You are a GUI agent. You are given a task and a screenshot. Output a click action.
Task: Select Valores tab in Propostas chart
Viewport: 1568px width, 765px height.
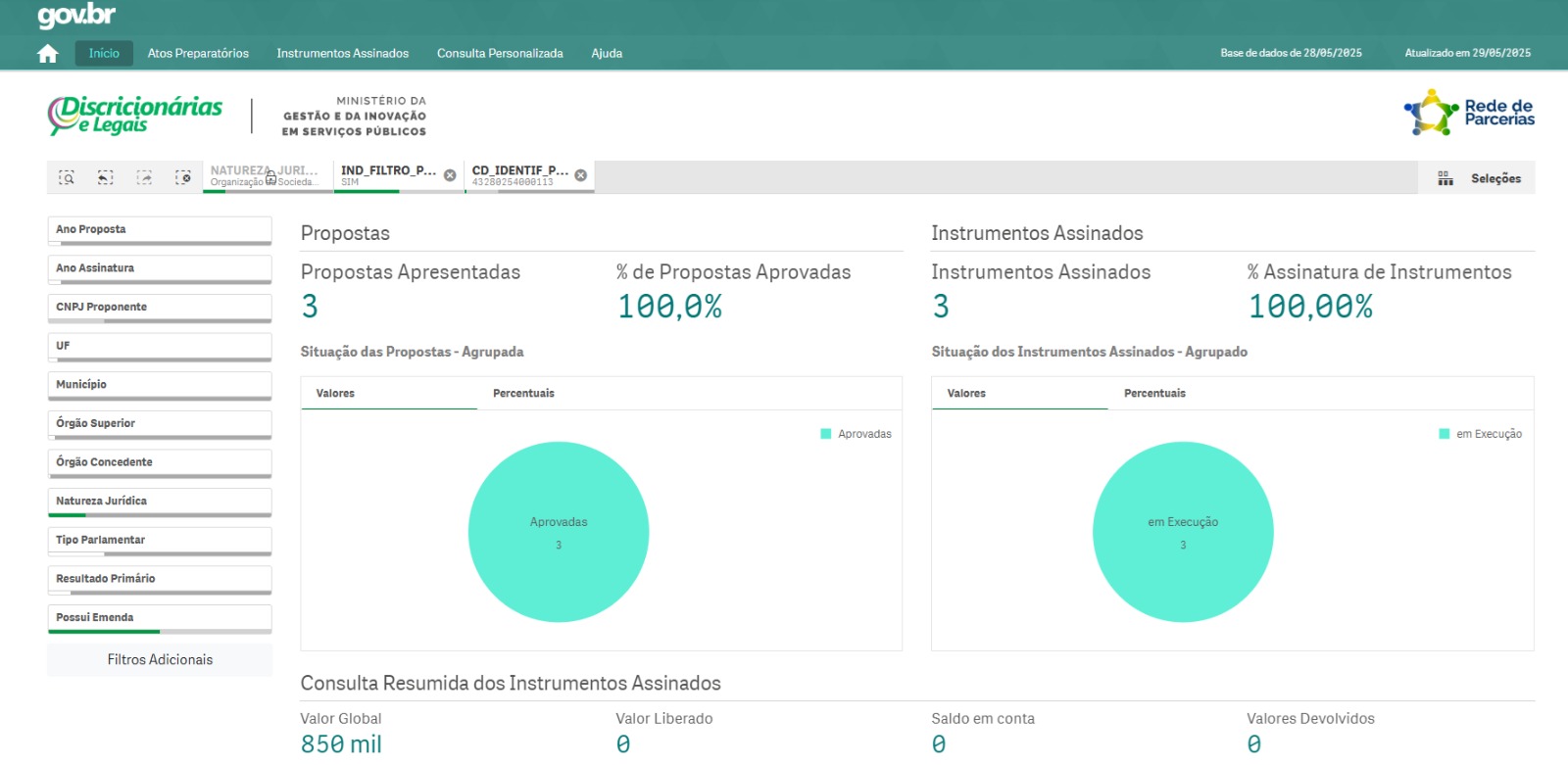click(x=389, y=393)
